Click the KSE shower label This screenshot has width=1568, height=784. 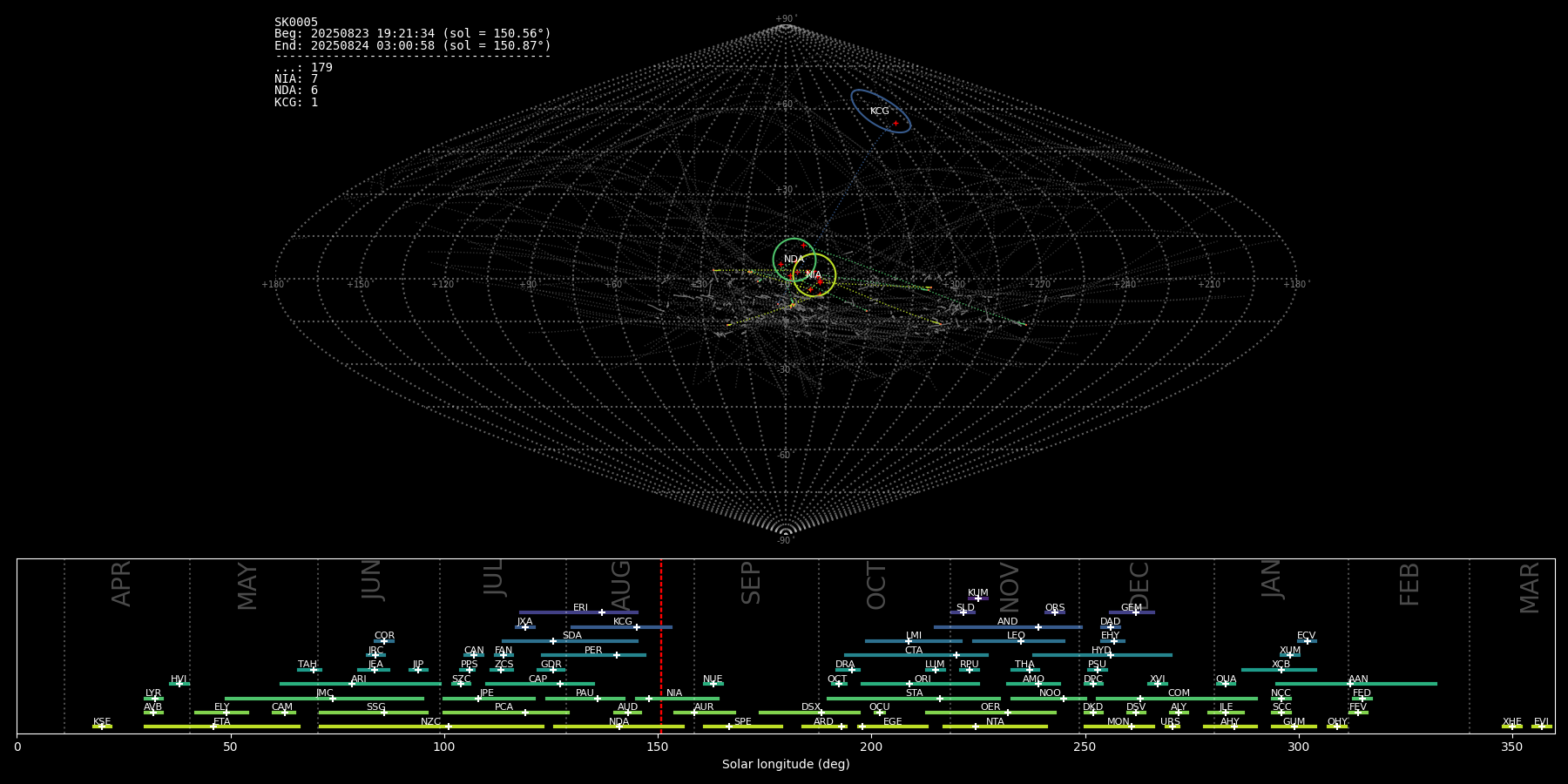[102, 722]
